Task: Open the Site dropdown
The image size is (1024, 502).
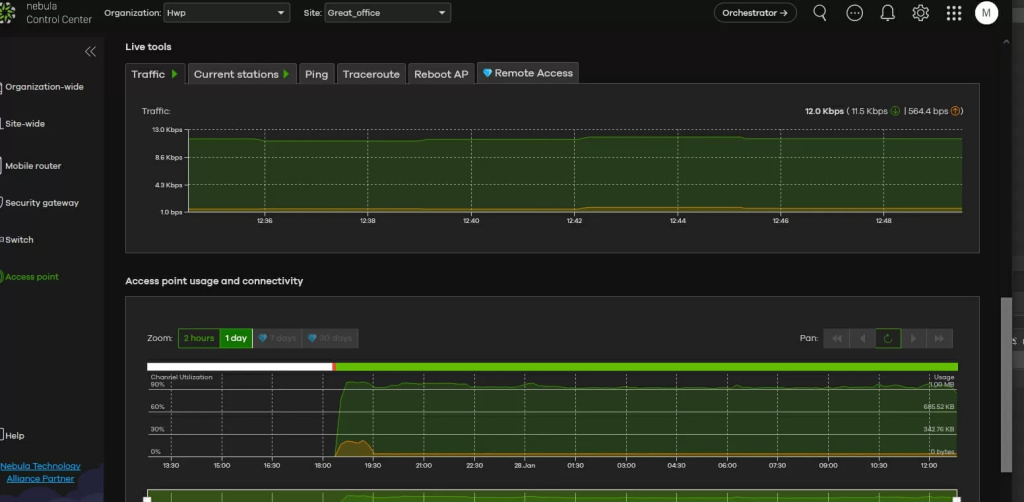Action: tap(386, 13)
